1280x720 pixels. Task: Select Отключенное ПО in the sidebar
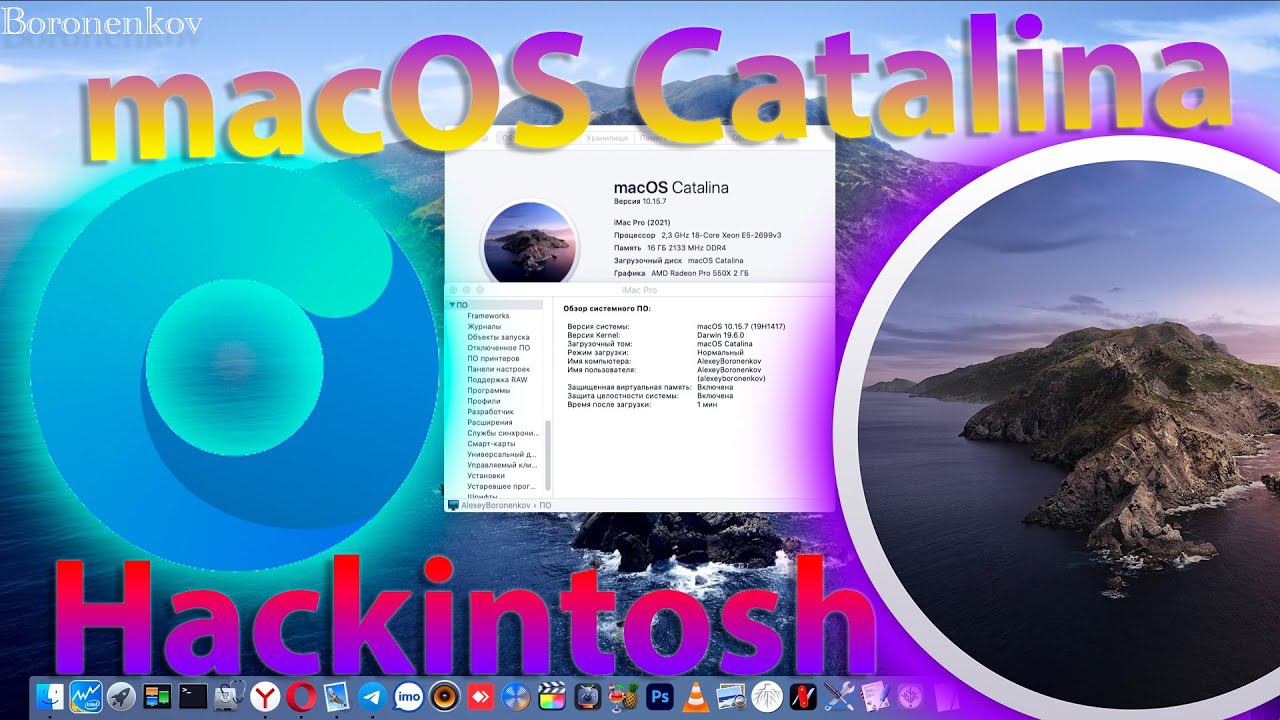(x=498, y=348)
